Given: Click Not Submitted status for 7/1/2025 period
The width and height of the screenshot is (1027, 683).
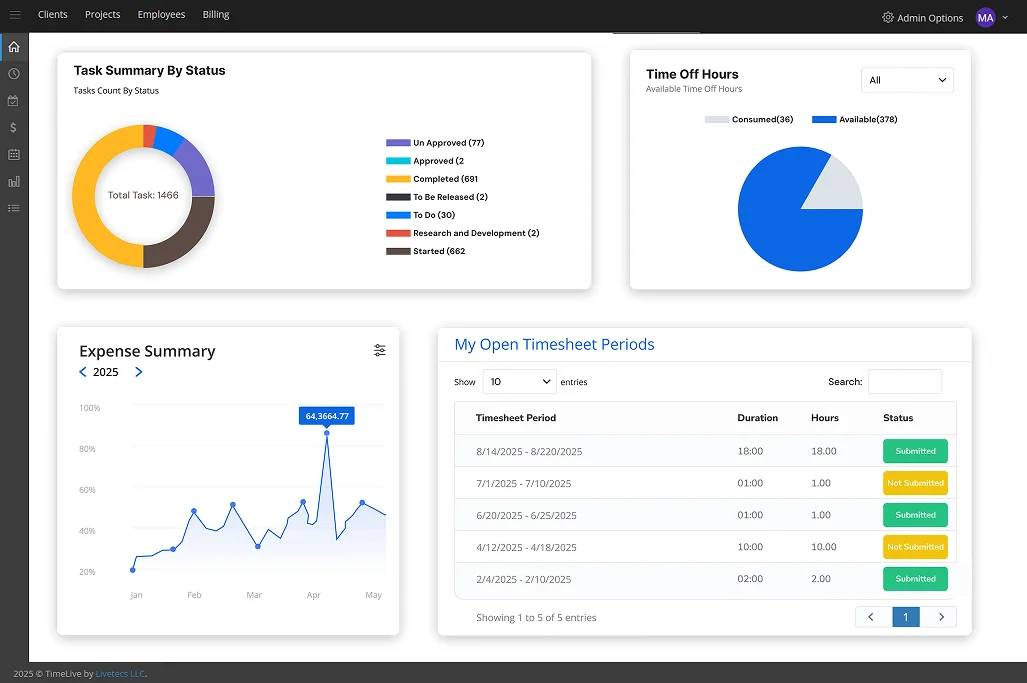Looking at the screenshot, I should click(x=915, y=483).
